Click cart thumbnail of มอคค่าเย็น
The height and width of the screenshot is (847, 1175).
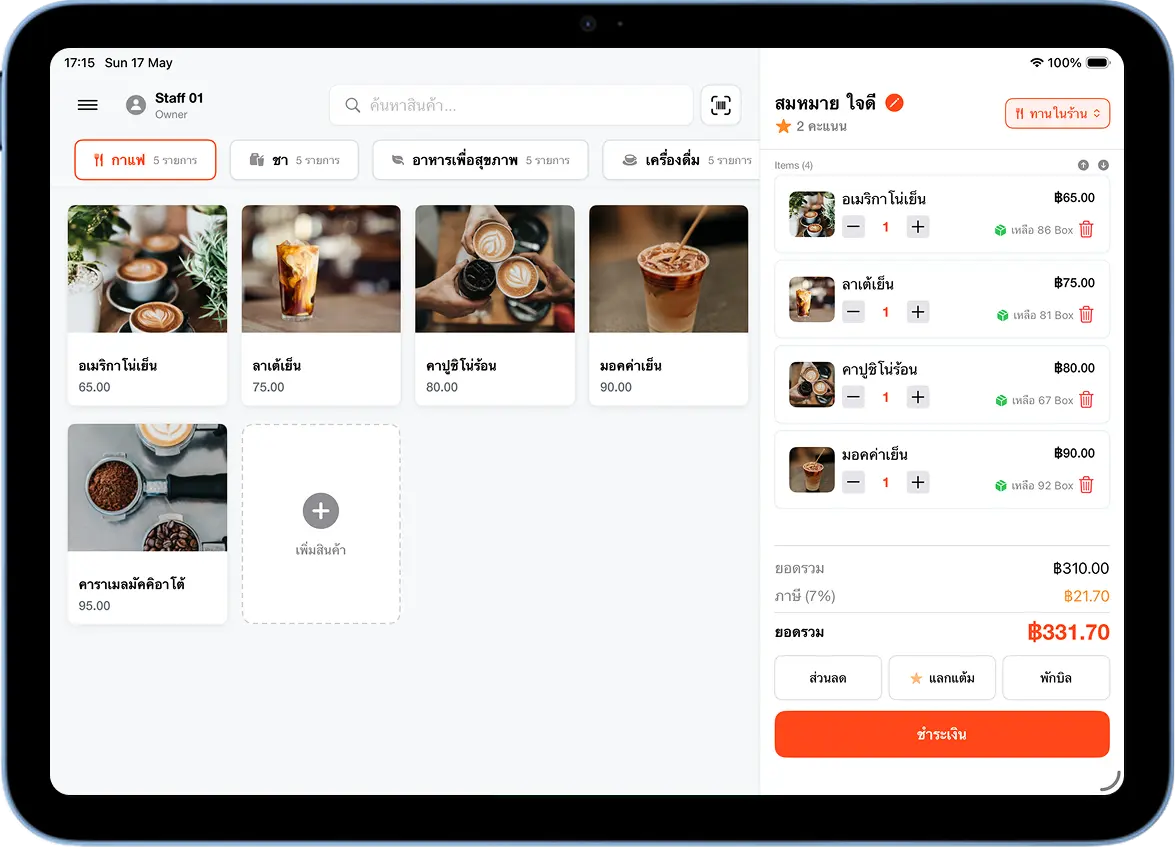coord(812,469)
